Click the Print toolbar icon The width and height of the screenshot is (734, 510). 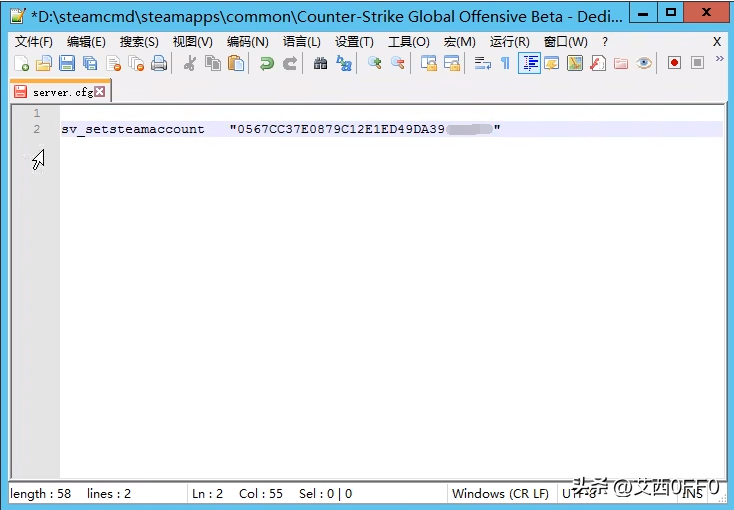158,63
